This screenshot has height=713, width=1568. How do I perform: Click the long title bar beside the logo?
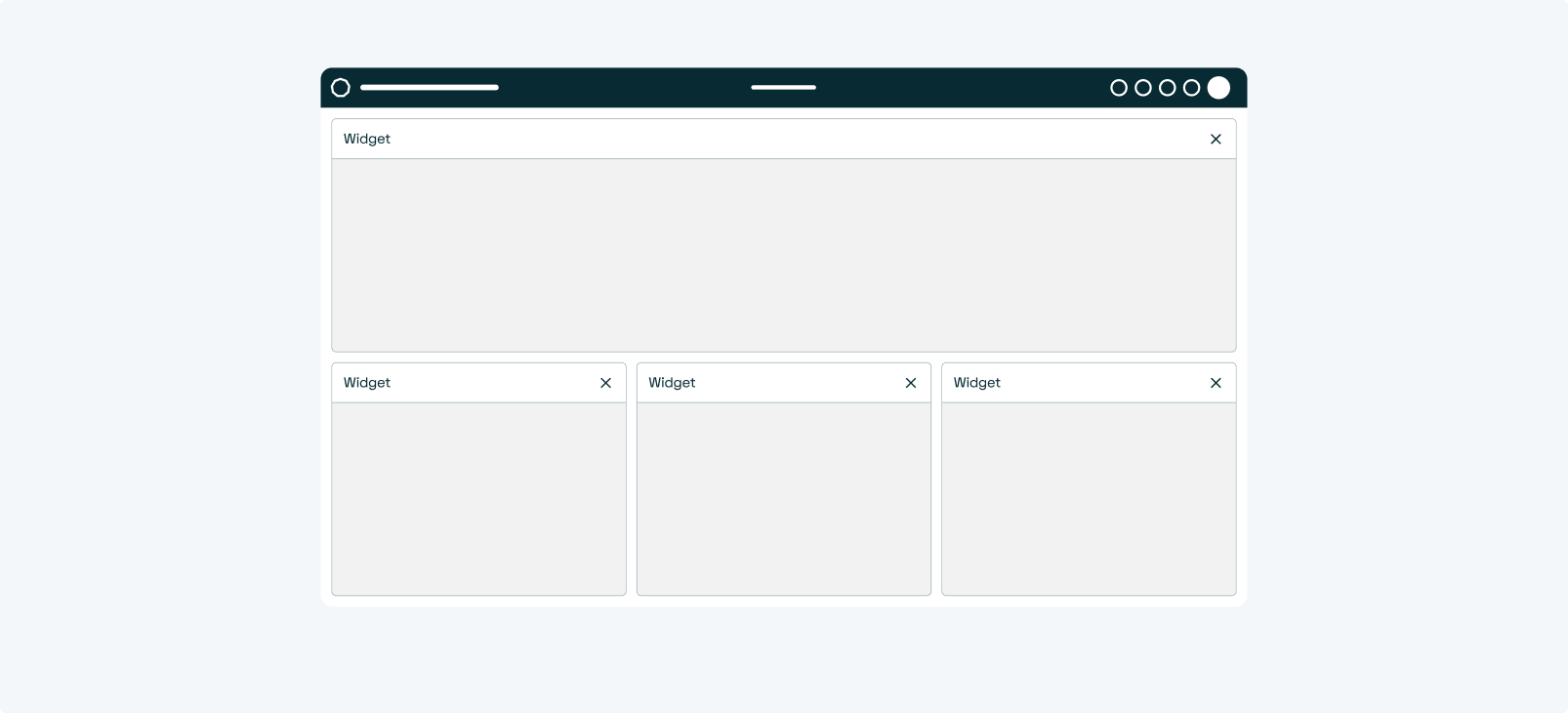click(430, 88)
